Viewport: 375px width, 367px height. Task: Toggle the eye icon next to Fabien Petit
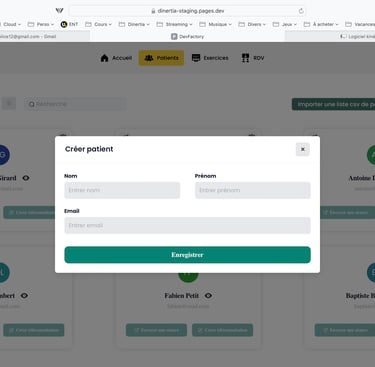208,296
